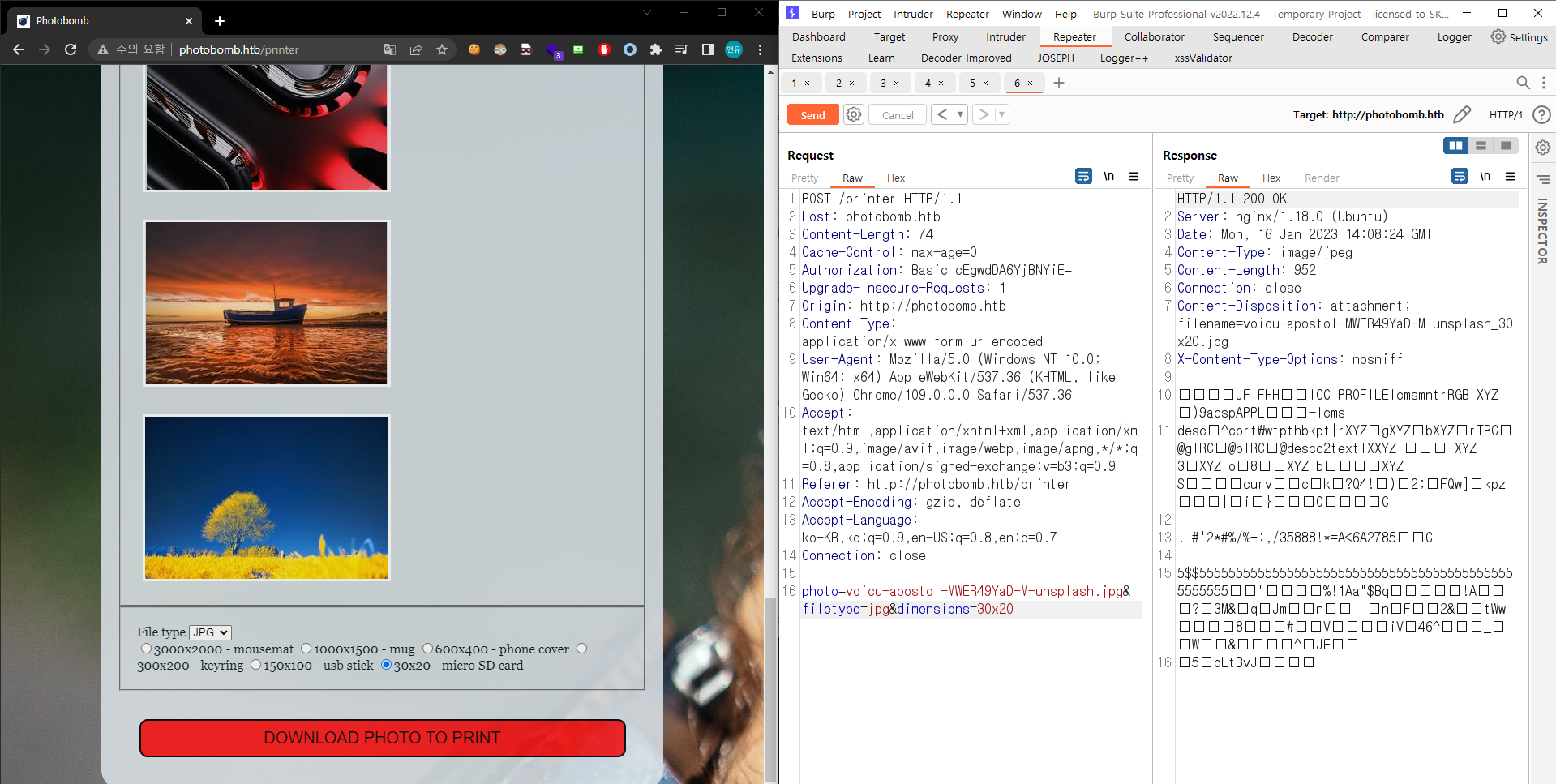Add a new Repeater tab
The height and width of the screenshot is (784, 1556).
click(x=1059, y=83)
